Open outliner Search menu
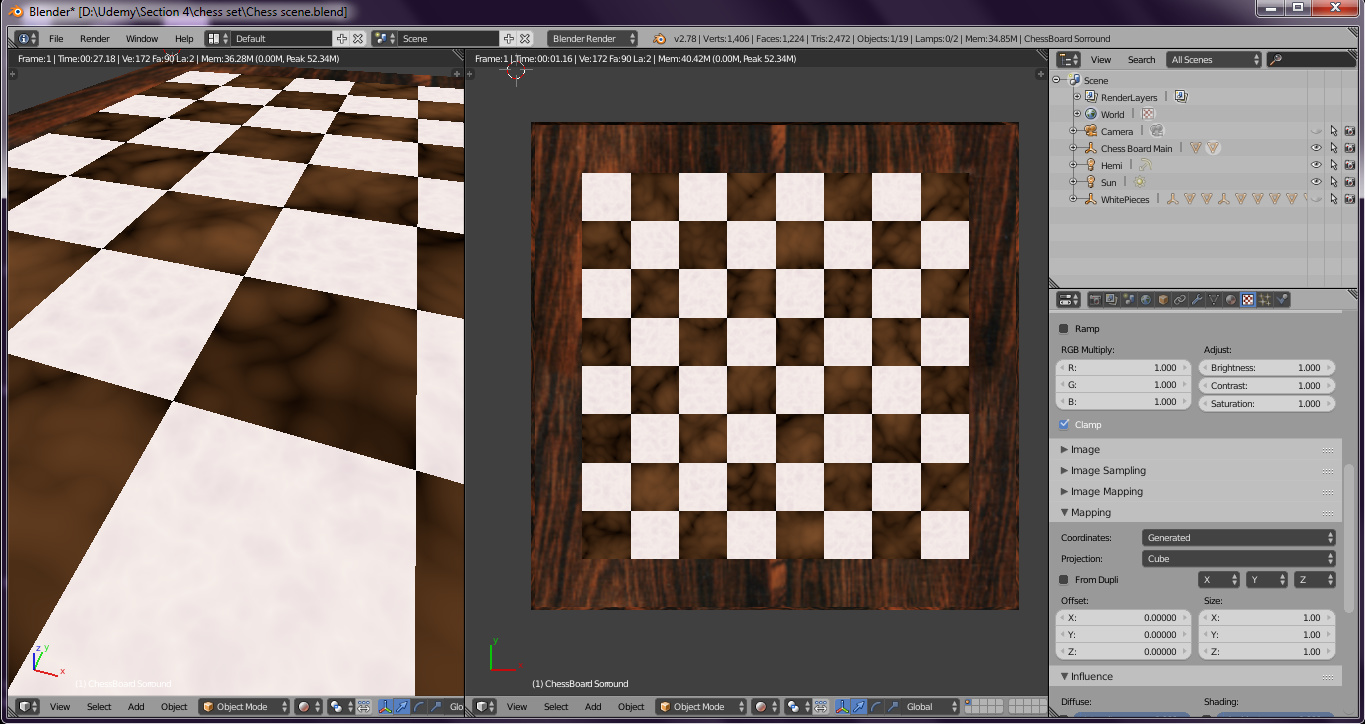Image resolution: width=1365 pixels, height=724 pixels. pos(1141,60)
